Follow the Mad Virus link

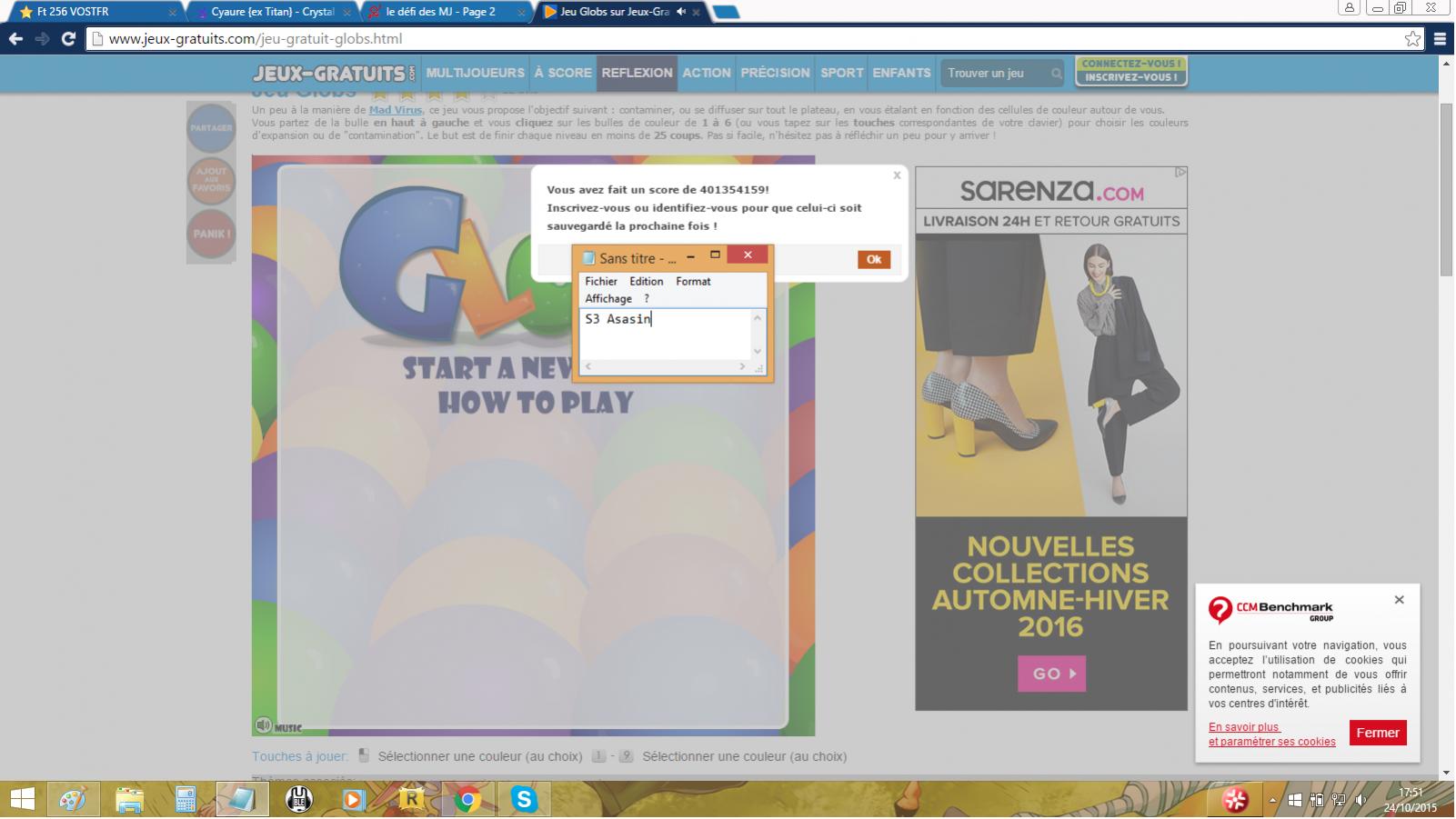coord(395,110)
